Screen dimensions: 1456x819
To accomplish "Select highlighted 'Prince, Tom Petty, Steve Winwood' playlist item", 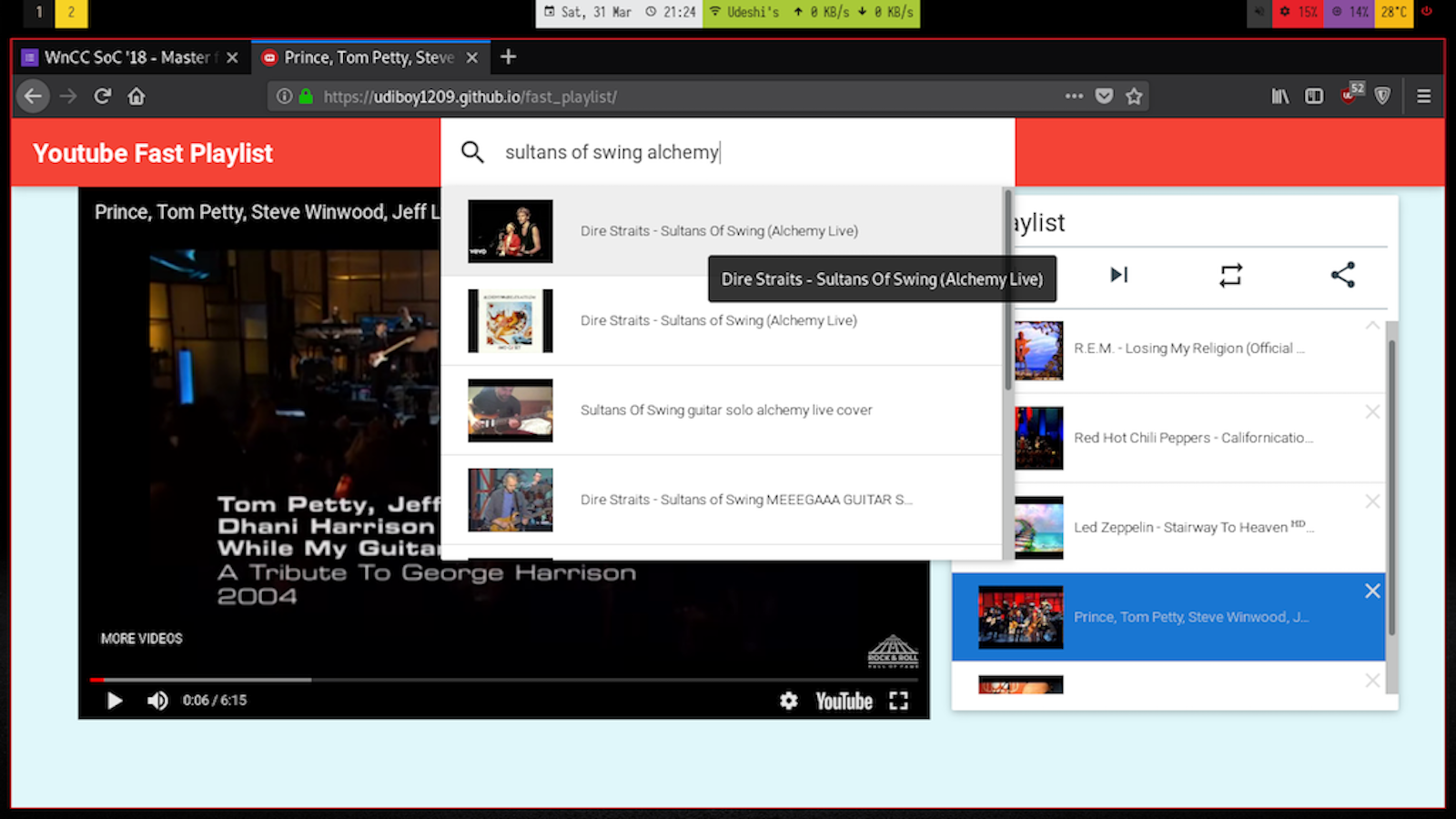I will (1168, 617).
